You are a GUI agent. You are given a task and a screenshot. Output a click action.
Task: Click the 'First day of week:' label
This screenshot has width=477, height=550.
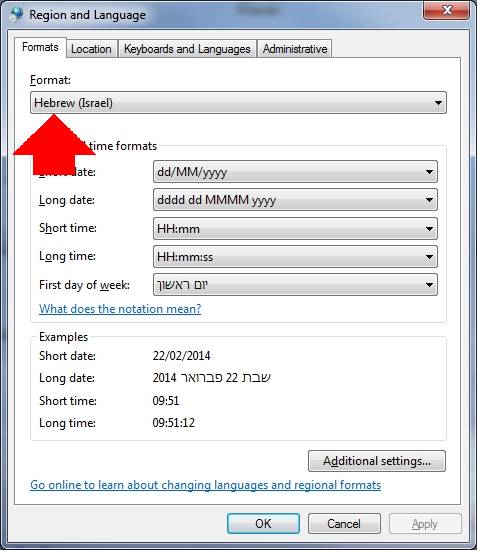pyautogui.click(x=85, y=285)
